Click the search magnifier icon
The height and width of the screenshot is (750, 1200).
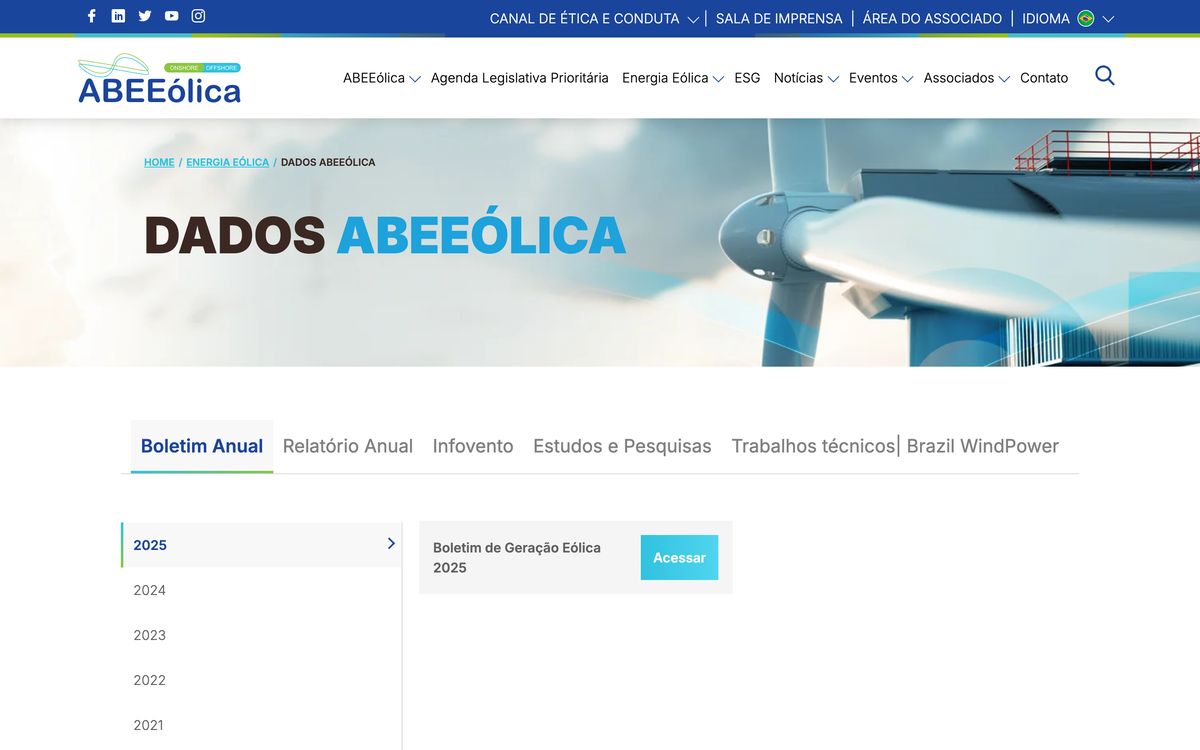tap(1104, 76)
